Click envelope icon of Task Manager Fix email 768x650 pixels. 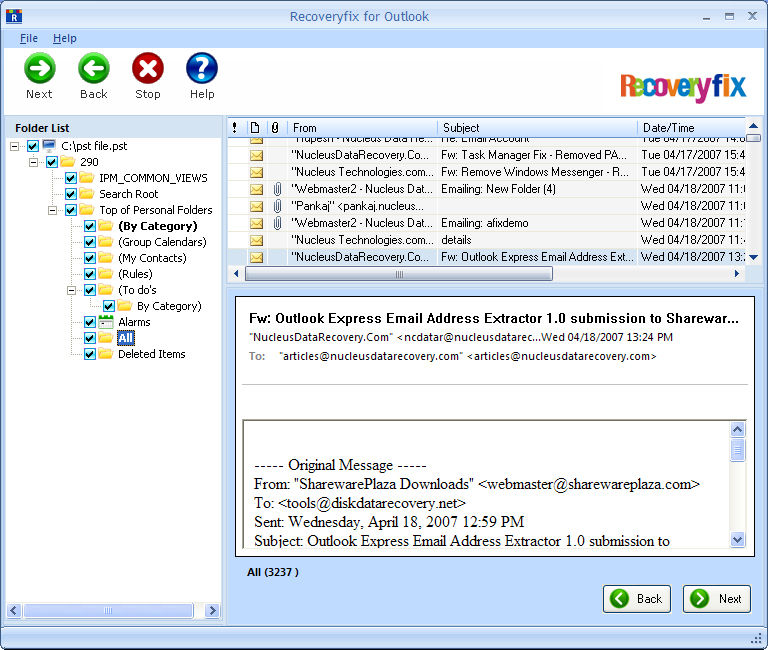(x=256, y=156)
